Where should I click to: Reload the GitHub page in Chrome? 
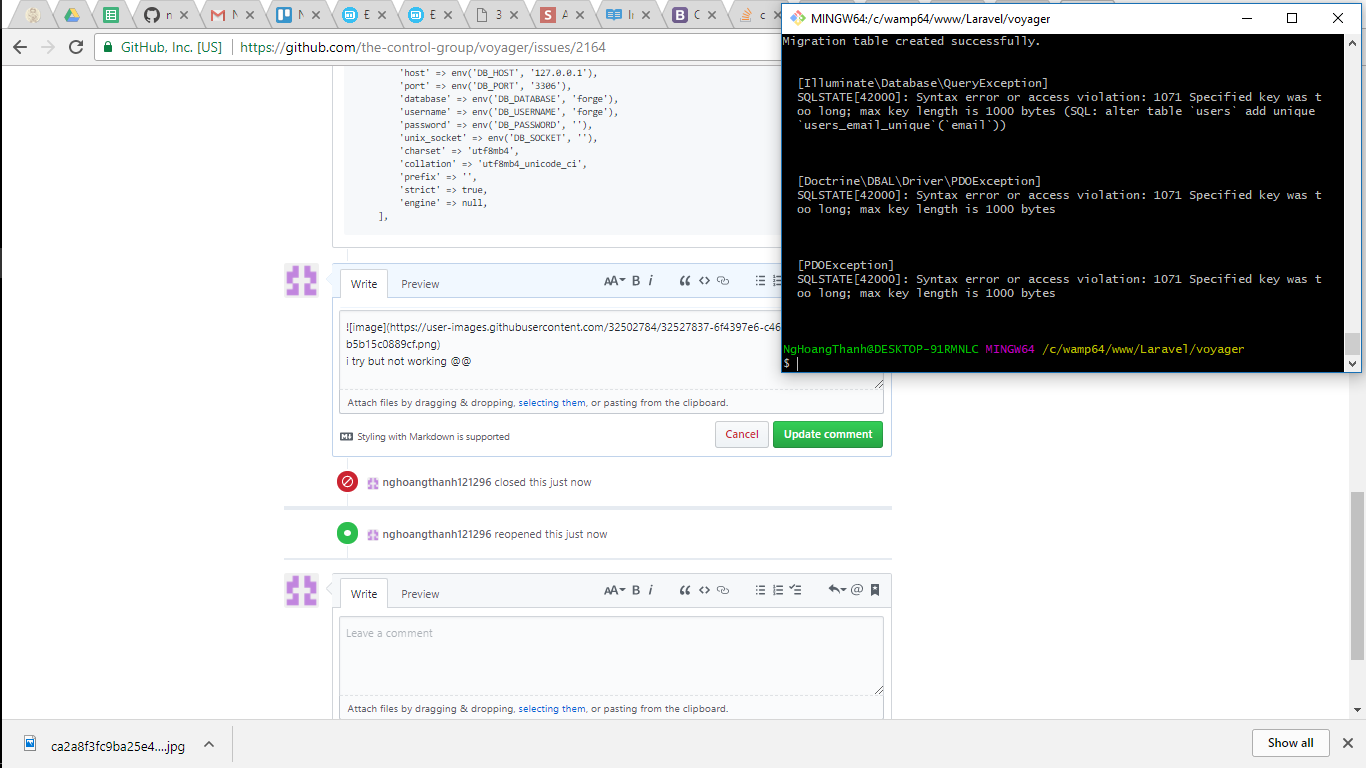point(75,45)
